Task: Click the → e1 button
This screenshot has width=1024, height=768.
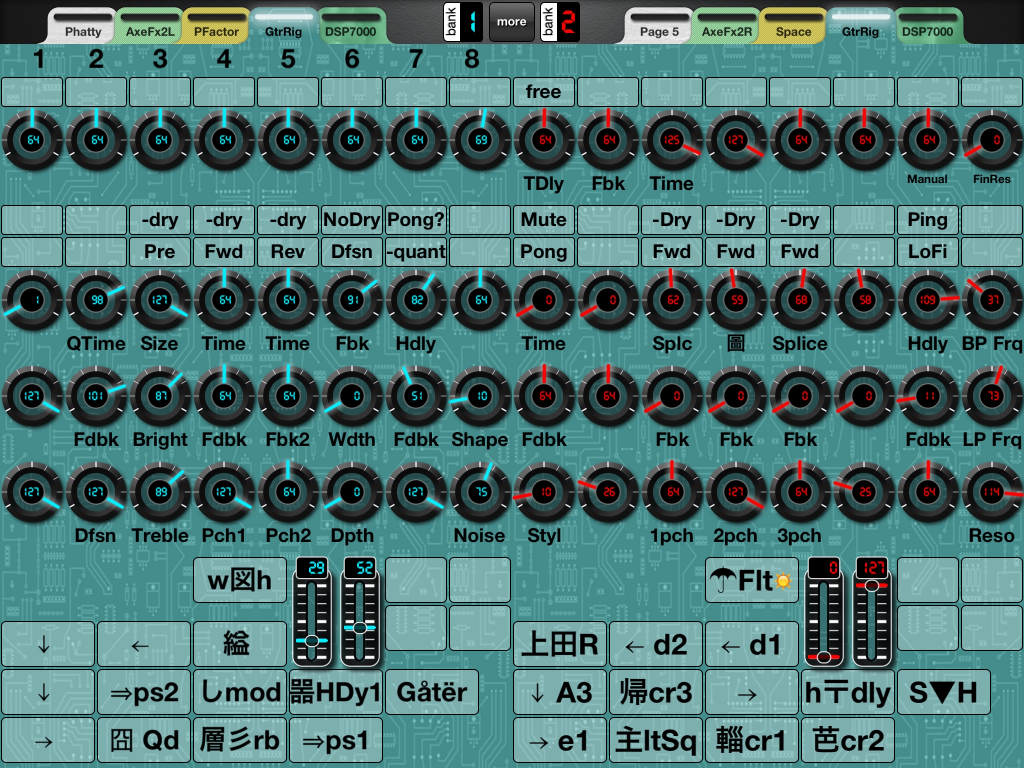Action: [560, 740]
